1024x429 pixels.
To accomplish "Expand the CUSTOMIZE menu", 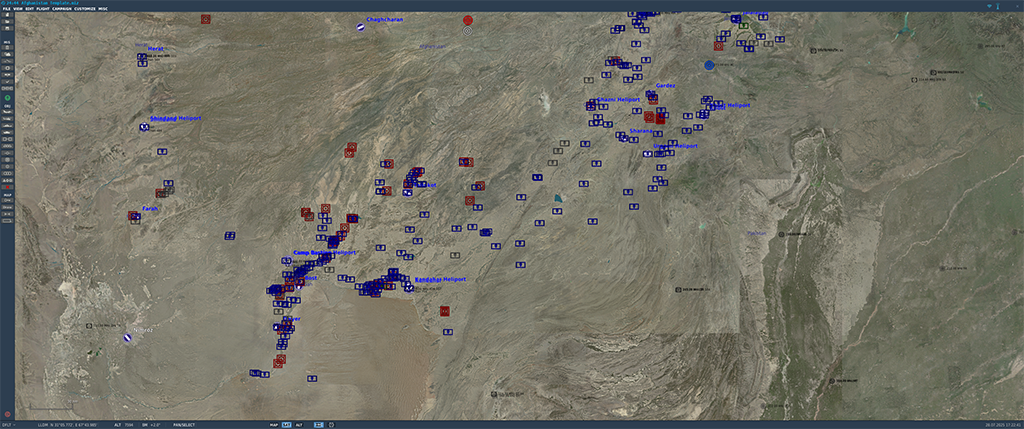I will tap(84, 8).
